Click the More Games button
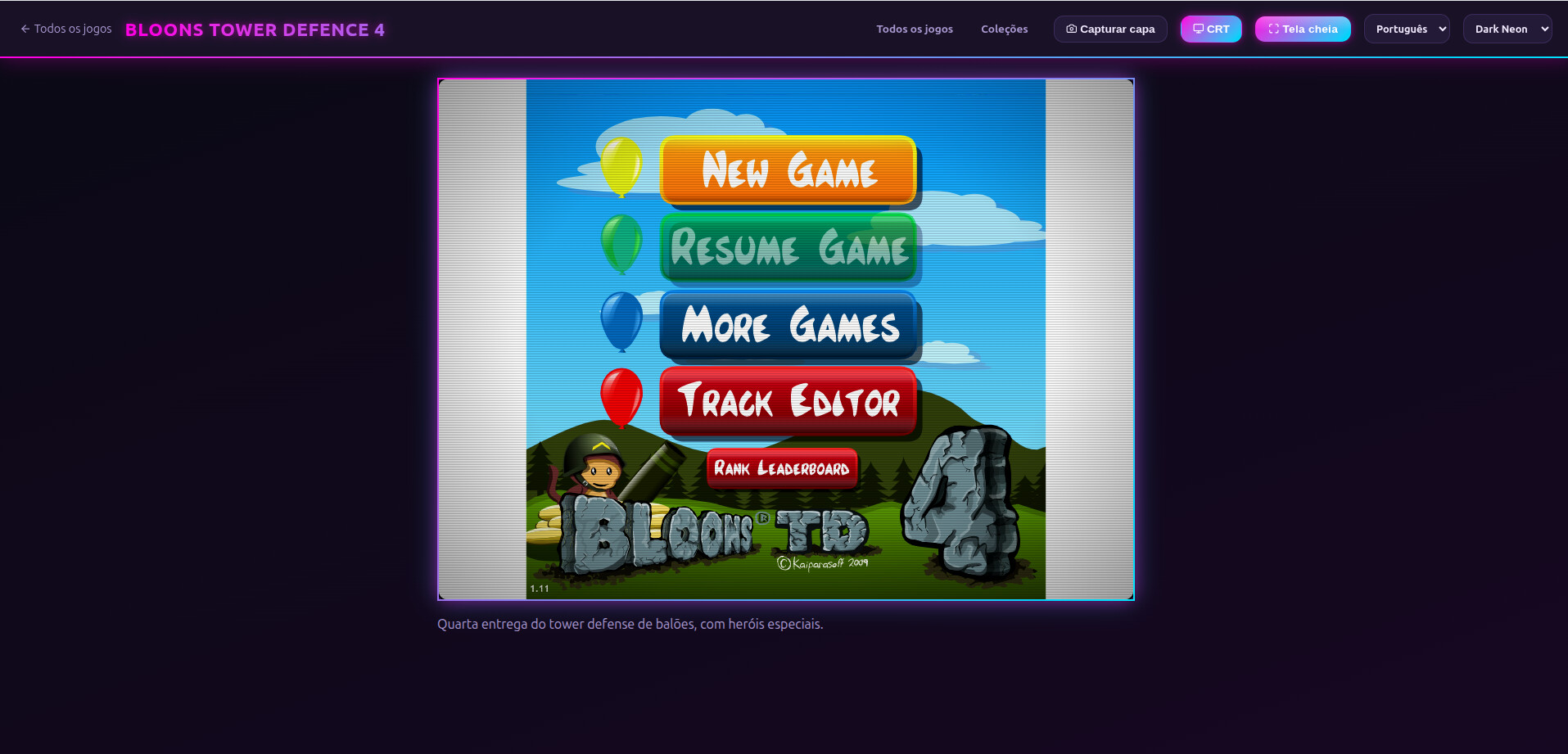This screenshot has width=1568, height=754. pos(789,325)
